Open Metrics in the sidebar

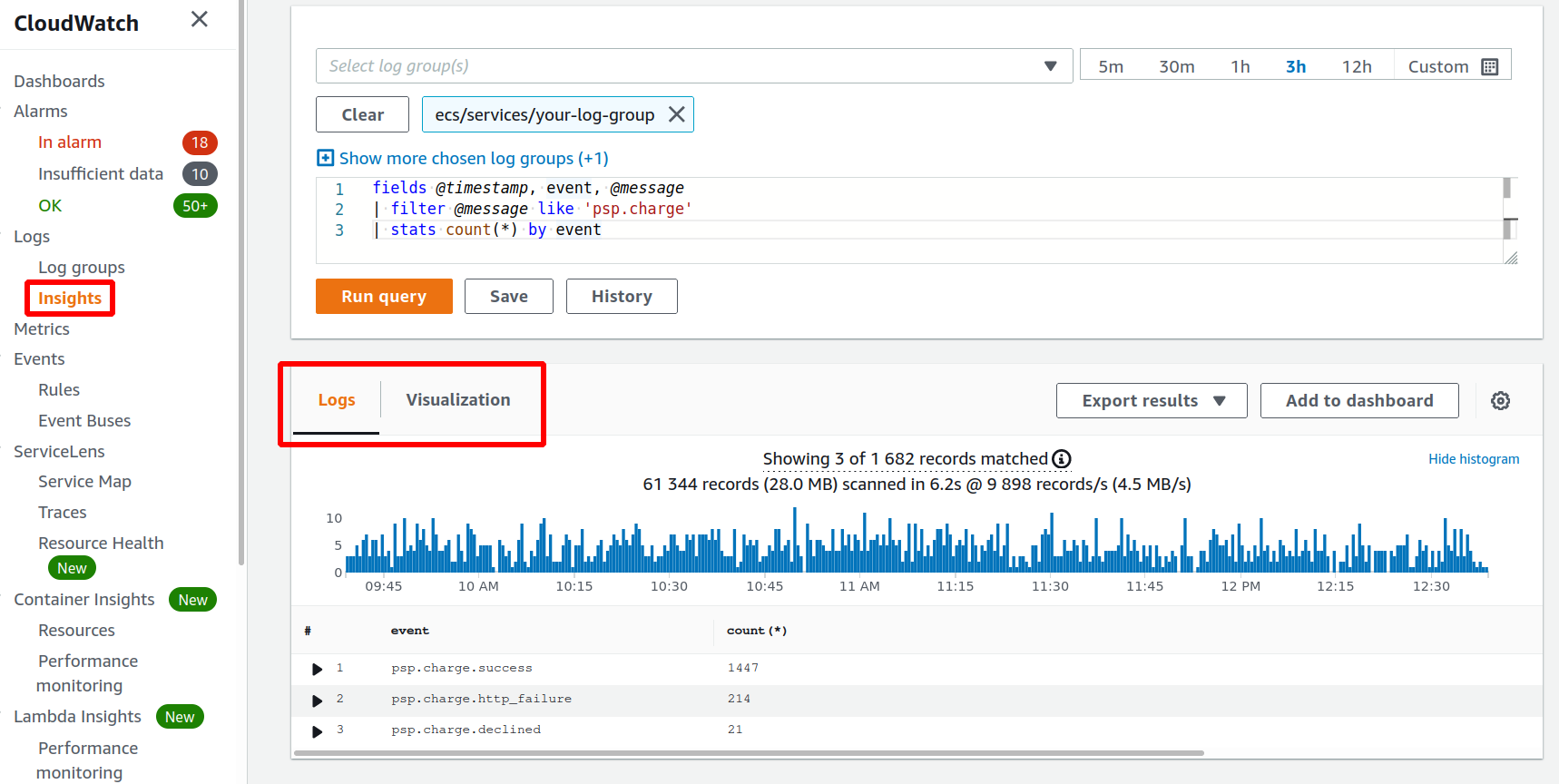[42, 329]
